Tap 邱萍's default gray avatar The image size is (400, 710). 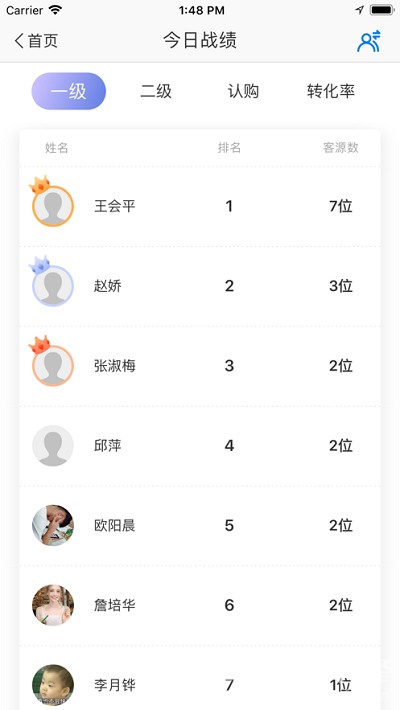[53, 446]
